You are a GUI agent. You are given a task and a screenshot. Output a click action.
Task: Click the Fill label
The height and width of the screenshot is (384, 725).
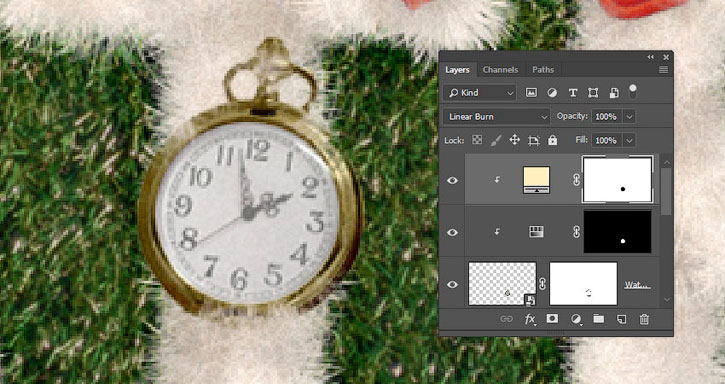point(582,140)
